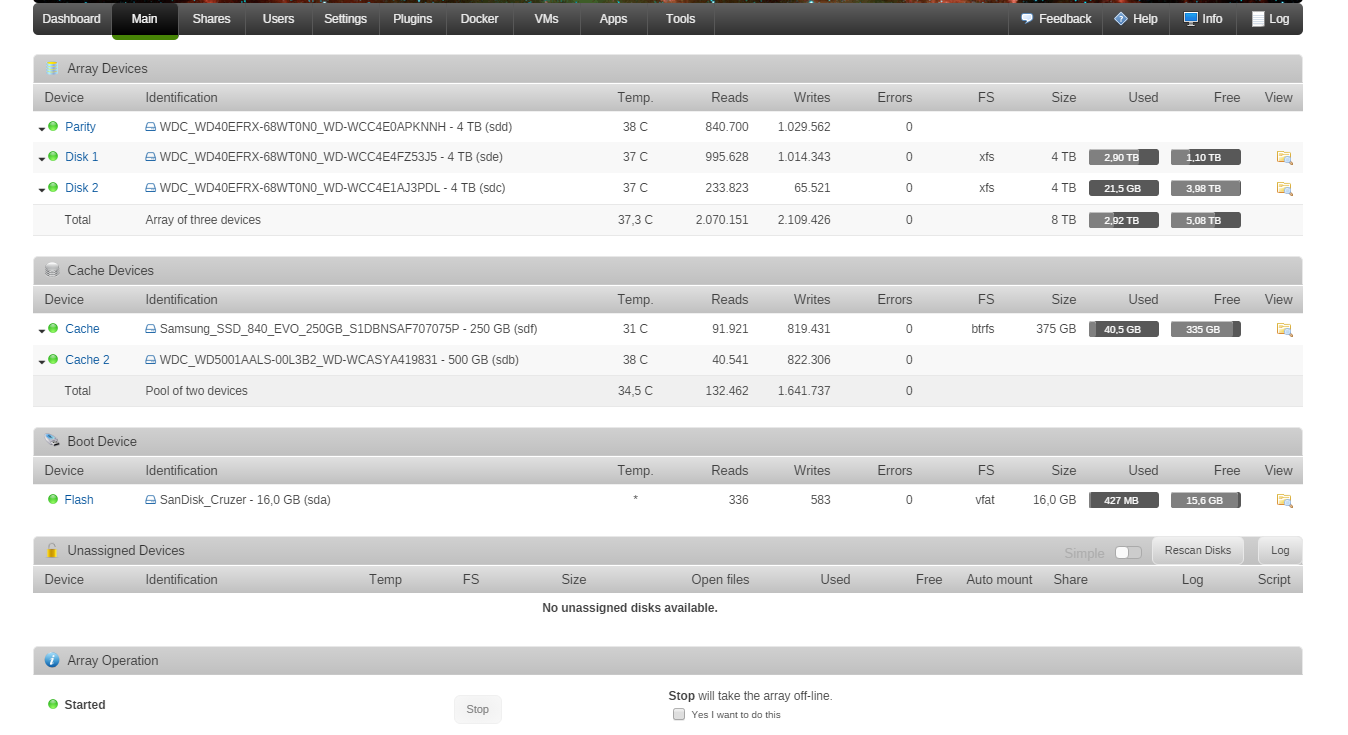Open dropdown arrow next to Disk 2
Screen dimensions: 1348x735
pyautogui.click(x=42, y=190)
